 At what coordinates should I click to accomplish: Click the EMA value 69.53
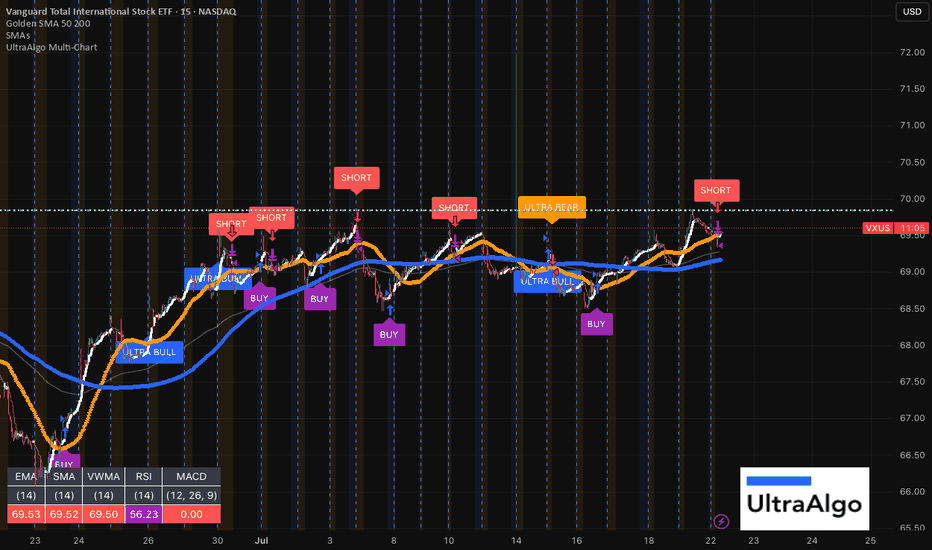click(x=26, y=514)
